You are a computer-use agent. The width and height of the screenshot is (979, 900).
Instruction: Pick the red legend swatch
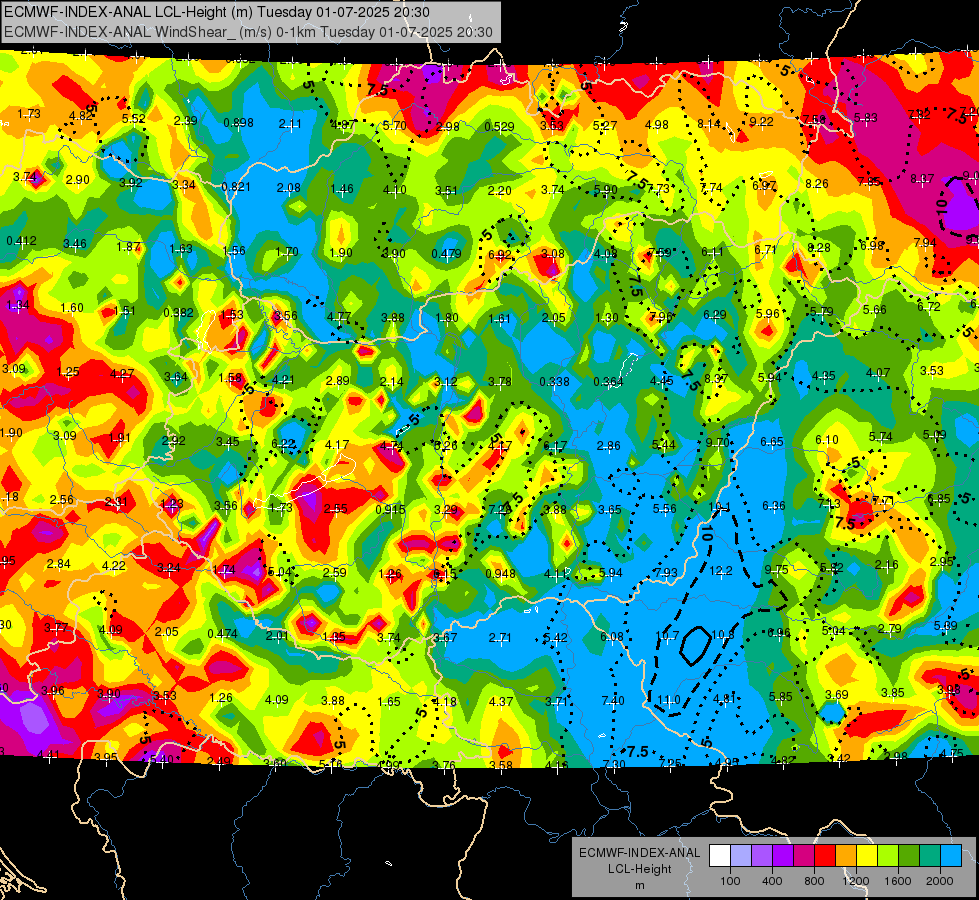(x=825, y=856)
